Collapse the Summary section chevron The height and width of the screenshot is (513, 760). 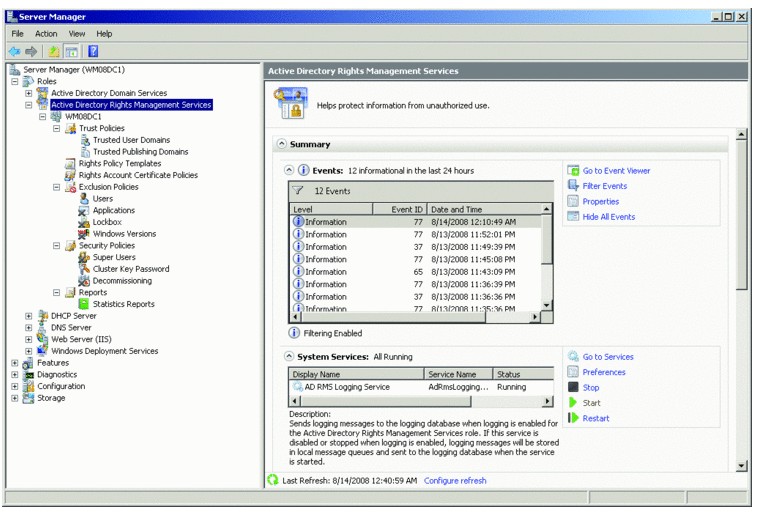pyautogui.click(x=282, y=144)
